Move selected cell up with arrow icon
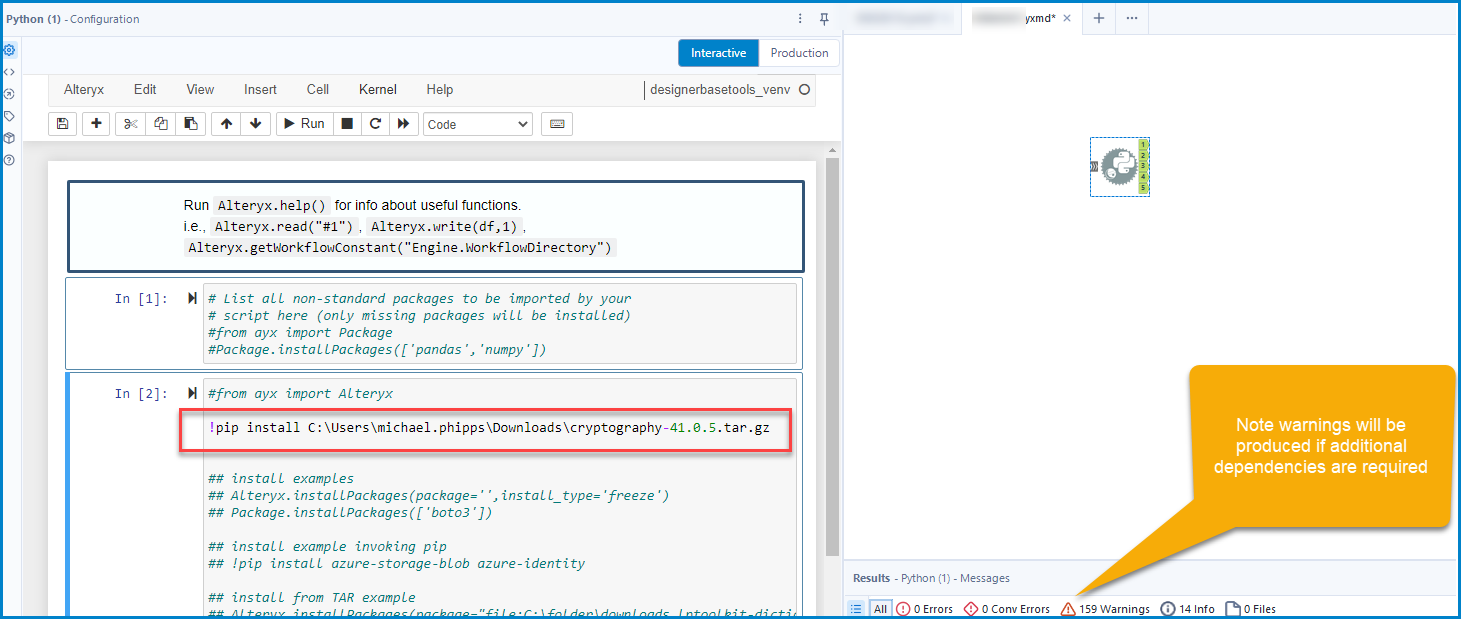 click(226, 124)
